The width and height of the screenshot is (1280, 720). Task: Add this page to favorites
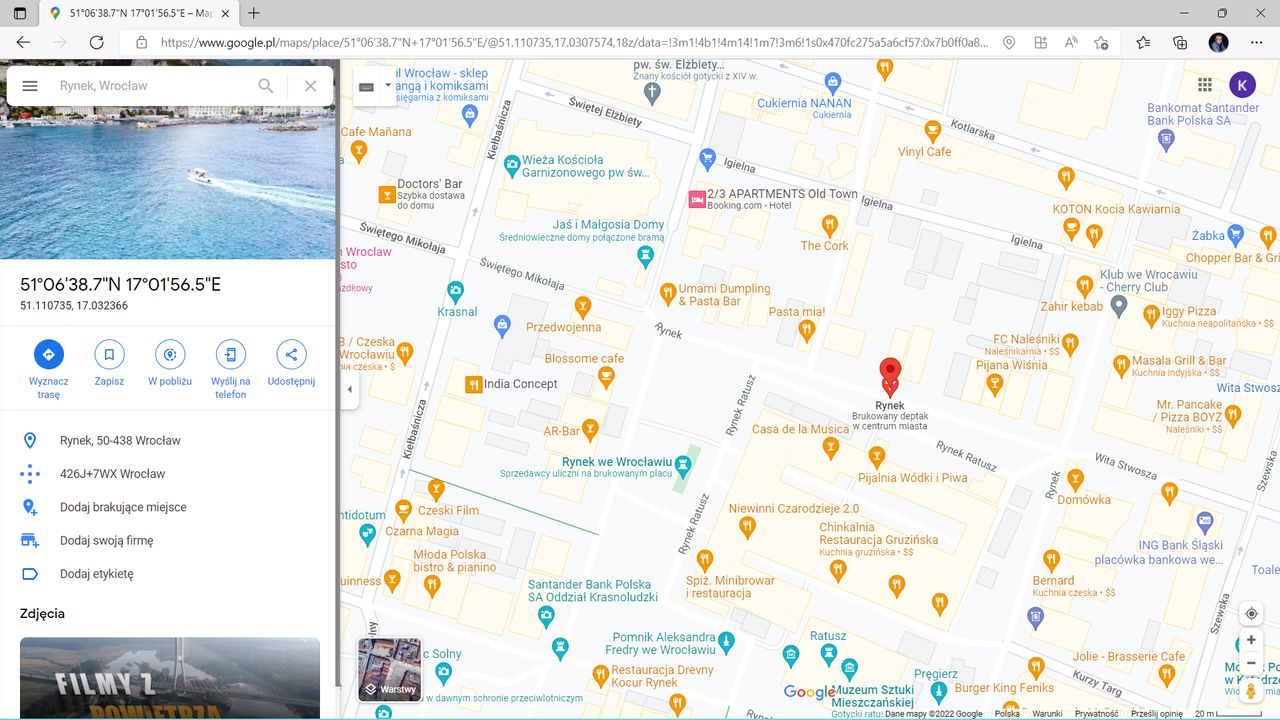[x=1101, y=42]
